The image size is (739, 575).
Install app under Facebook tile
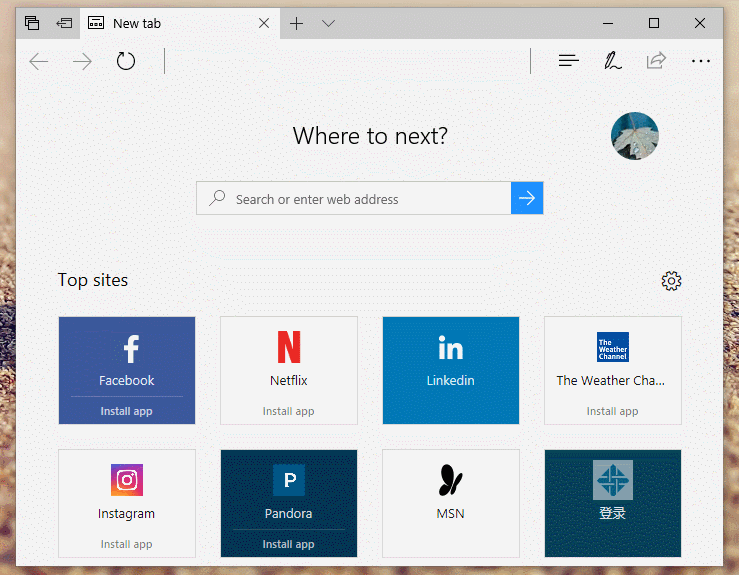click(x=126, y=411)
